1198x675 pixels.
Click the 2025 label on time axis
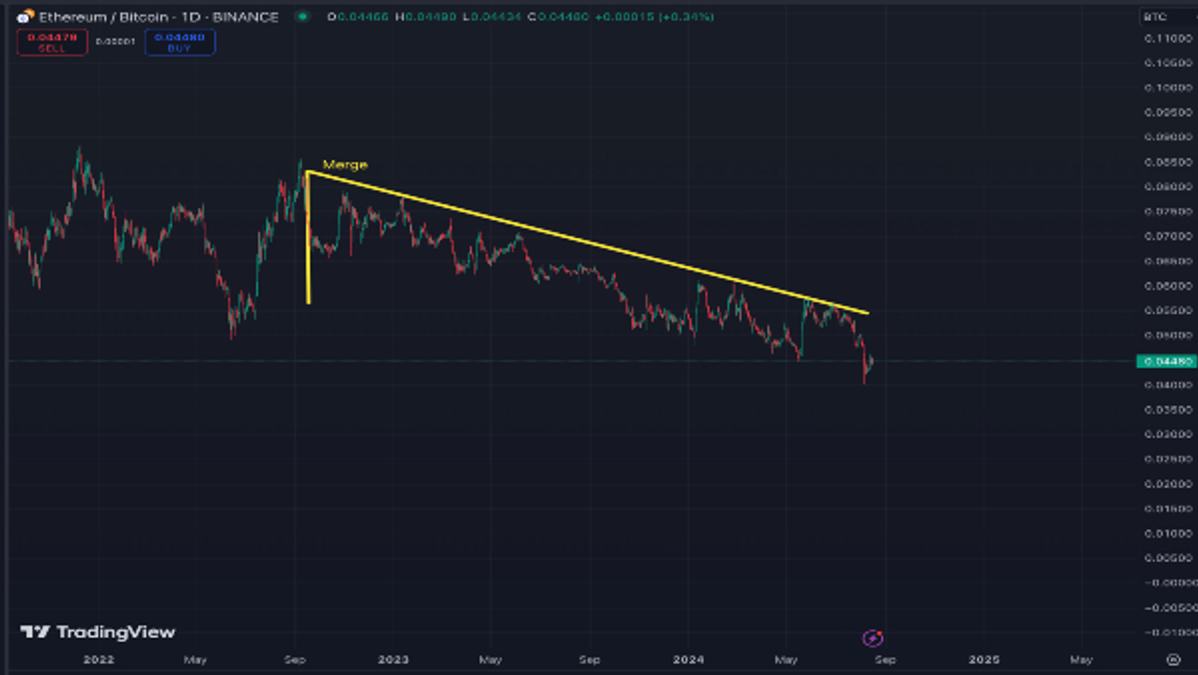[x=983, y=659]
